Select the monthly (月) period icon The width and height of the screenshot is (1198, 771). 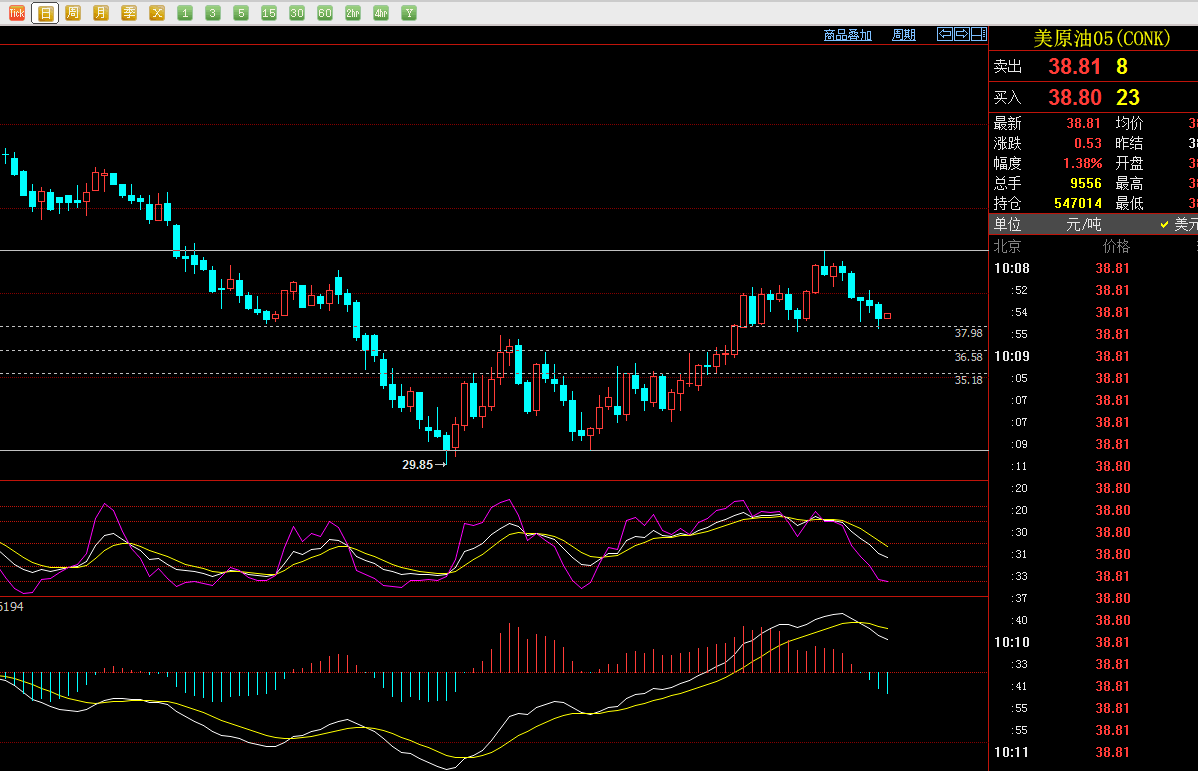101,13
